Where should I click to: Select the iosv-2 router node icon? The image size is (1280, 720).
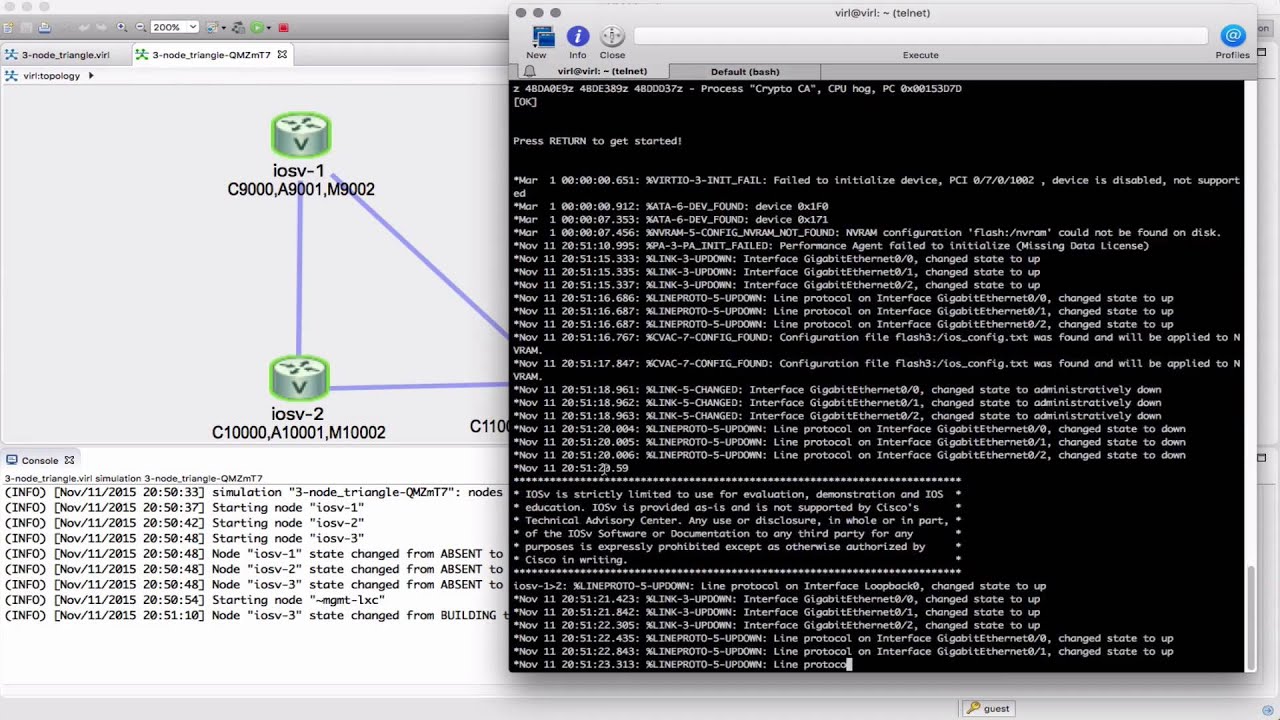[x=299, y=378]
